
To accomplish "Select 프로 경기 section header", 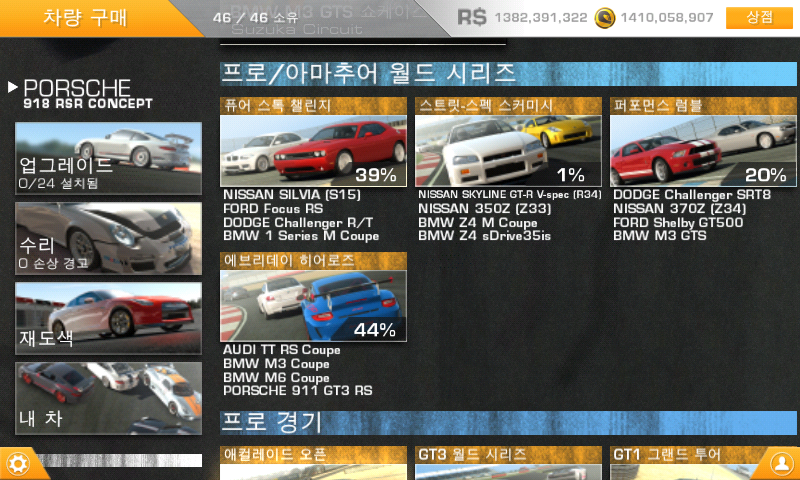I will [508, 423].
